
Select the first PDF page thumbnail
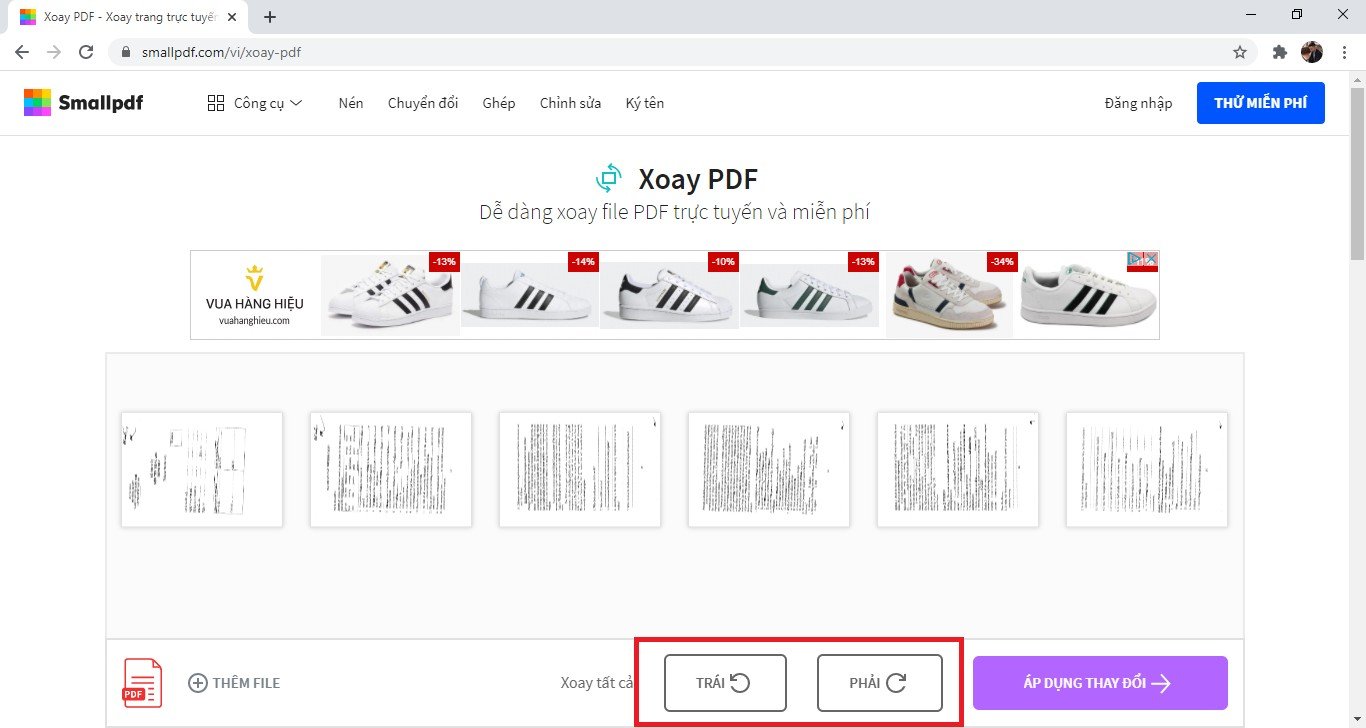click(x=201, y=469)
